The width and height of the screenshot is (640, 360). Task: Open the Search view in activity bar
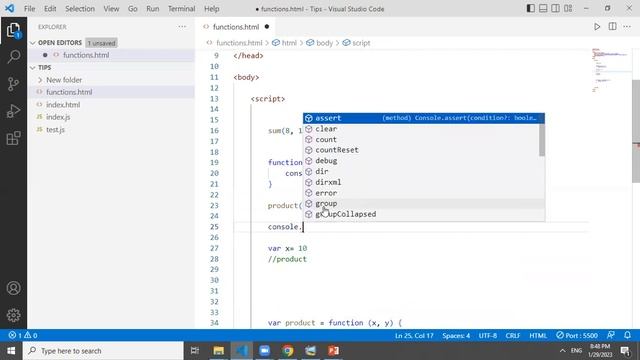point(13,57)
